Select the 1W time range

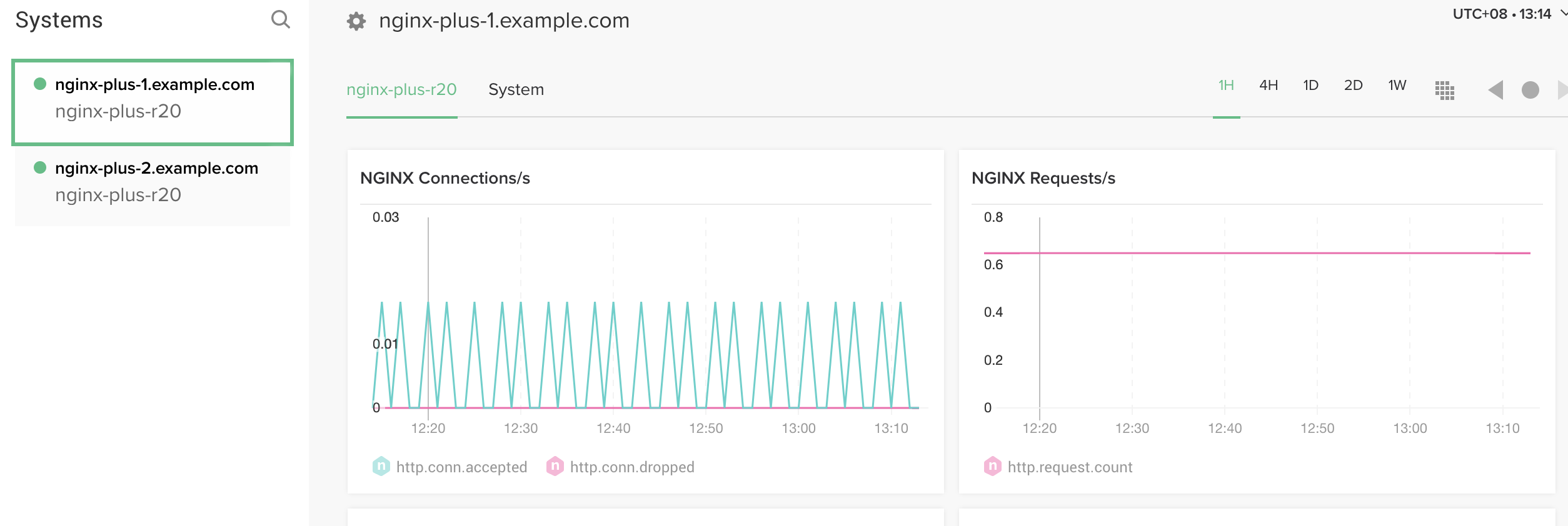tap(1397, 86)
